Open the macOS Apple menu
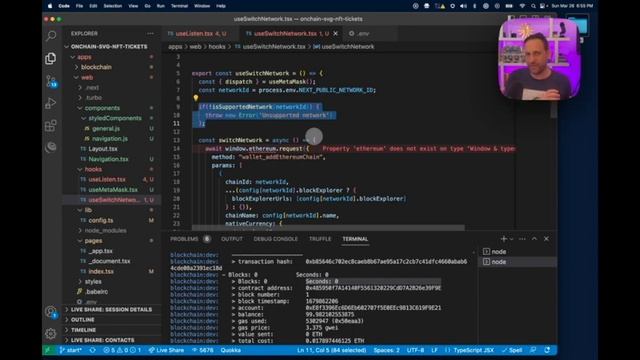The height and width of the screenshot is (360, 640). (x=50, y=6)
